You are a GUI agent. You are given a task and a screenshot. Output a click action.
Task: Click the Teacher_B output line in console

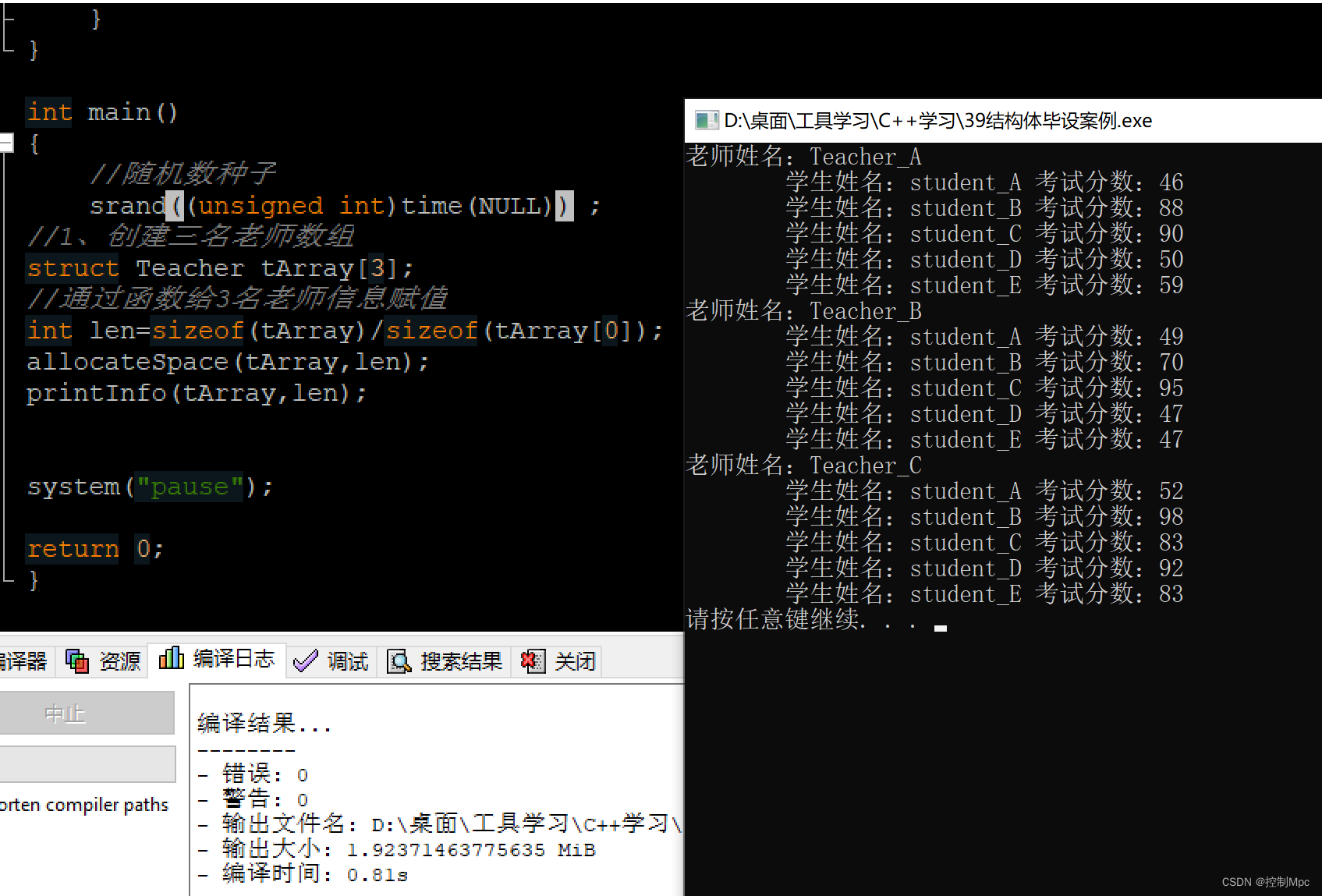click(802, 310)
